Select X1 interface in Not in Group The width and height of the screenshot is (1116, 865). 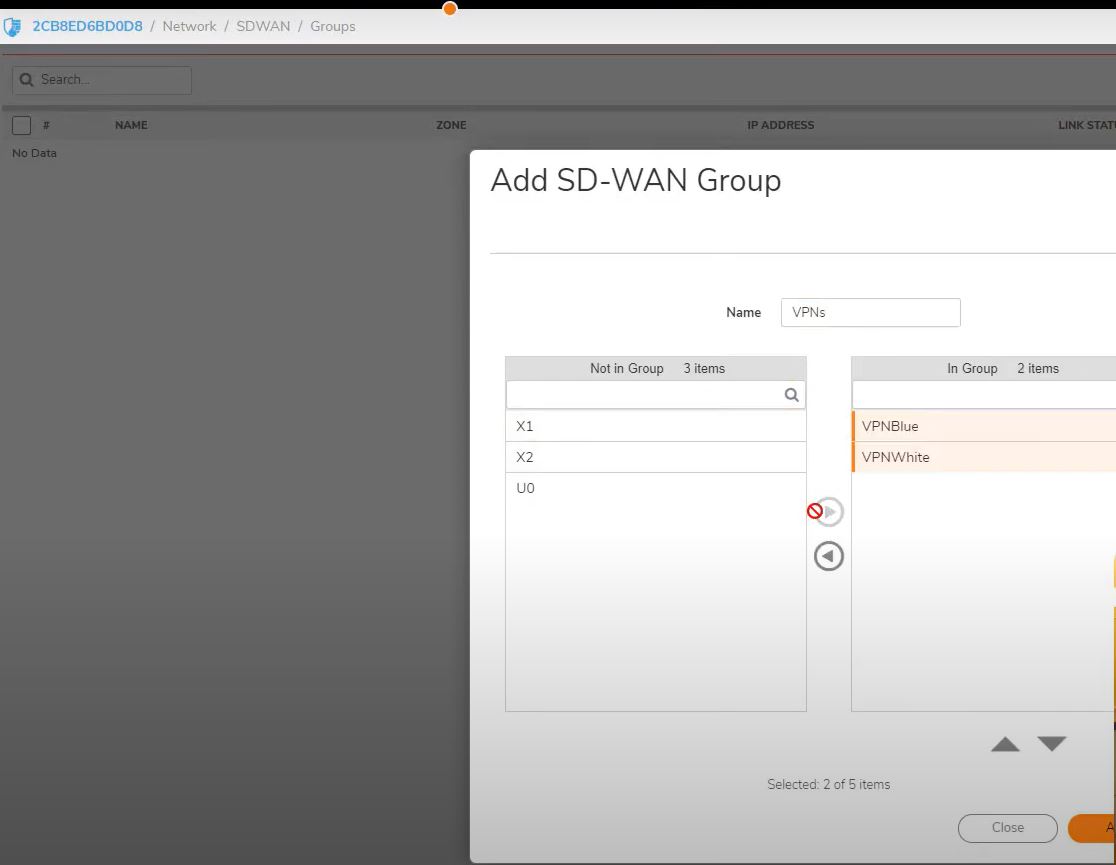655,426
